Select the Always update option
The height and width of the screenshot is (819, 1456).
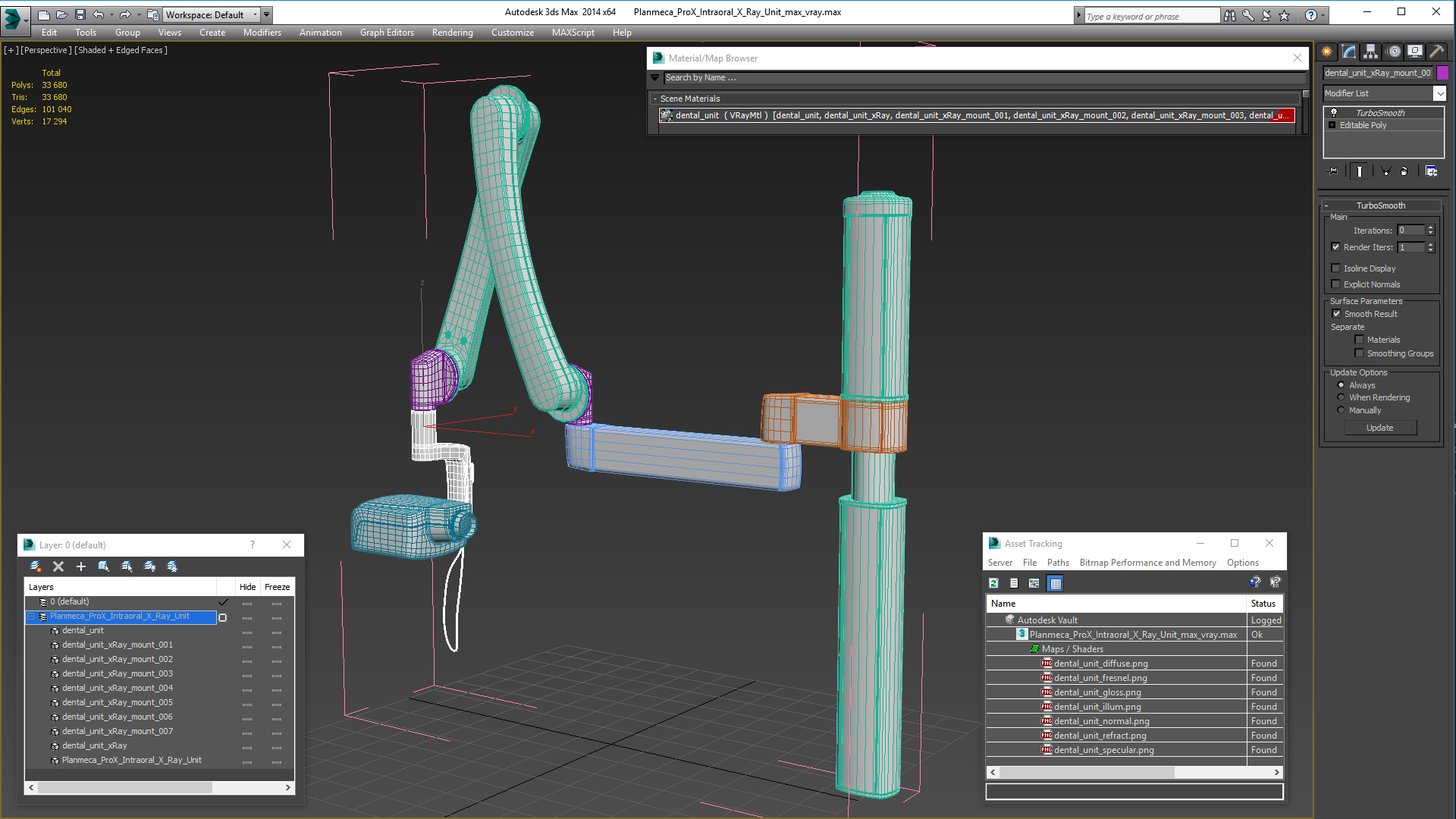click(1341, 385)
